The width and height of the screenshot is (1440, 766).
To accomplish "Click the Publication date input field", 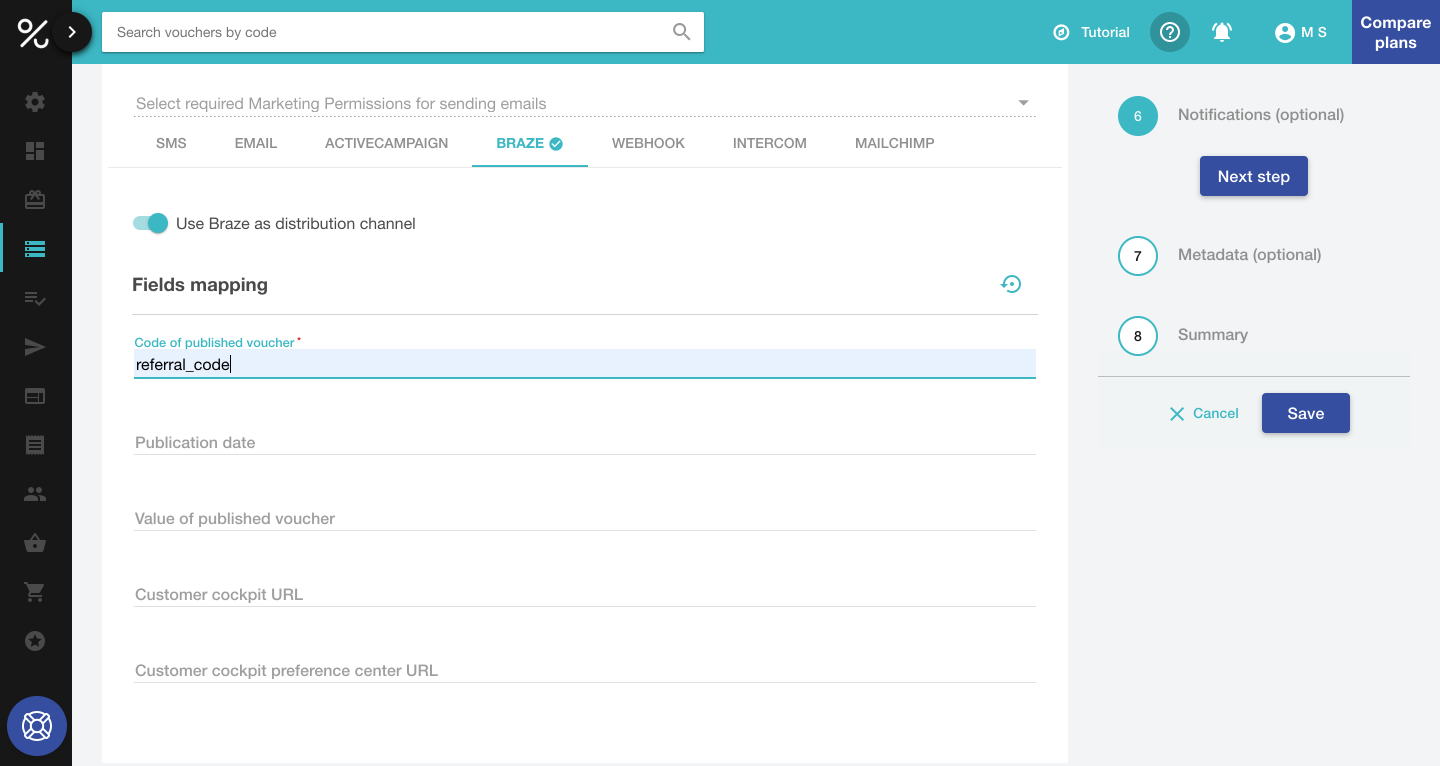I will [584, 442].
